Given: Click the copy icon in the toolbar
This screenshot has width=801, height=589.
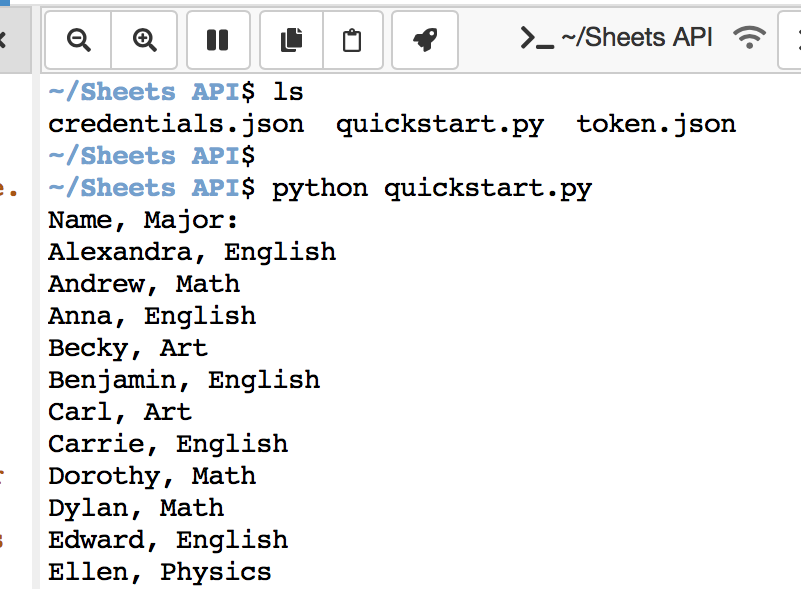Looking at the screenshot, I should (292, 40).
